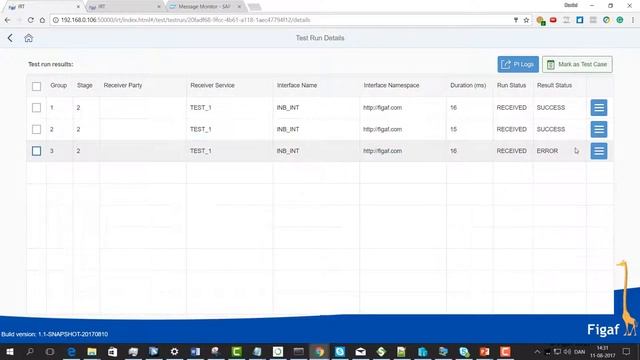The width and height of the screenshot is (640, 360).
Task: Click the taskbar clock showing 14:31
Action: (602, 351)
